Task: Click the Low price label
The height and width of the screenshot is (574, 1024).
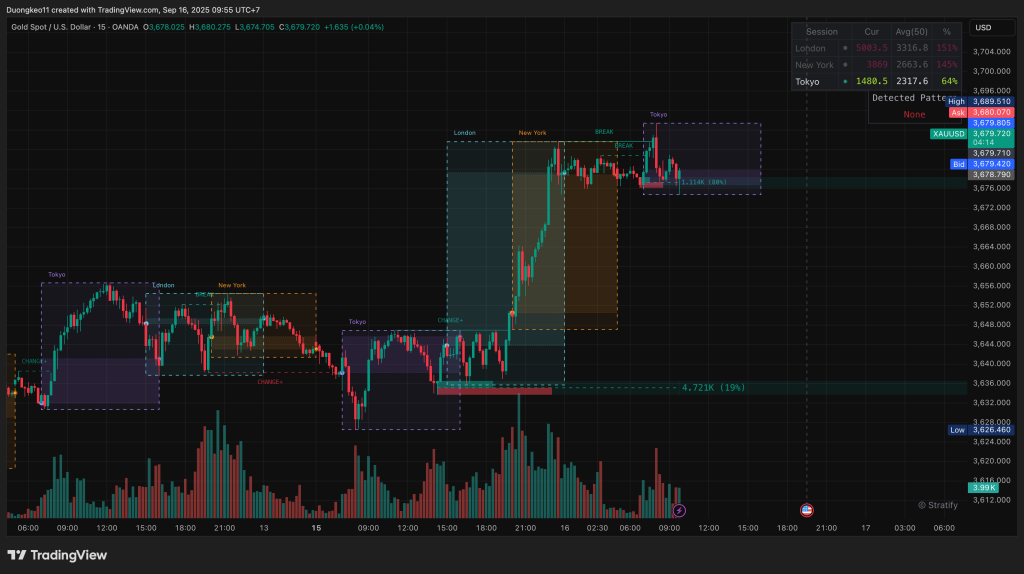Action: 957,430
